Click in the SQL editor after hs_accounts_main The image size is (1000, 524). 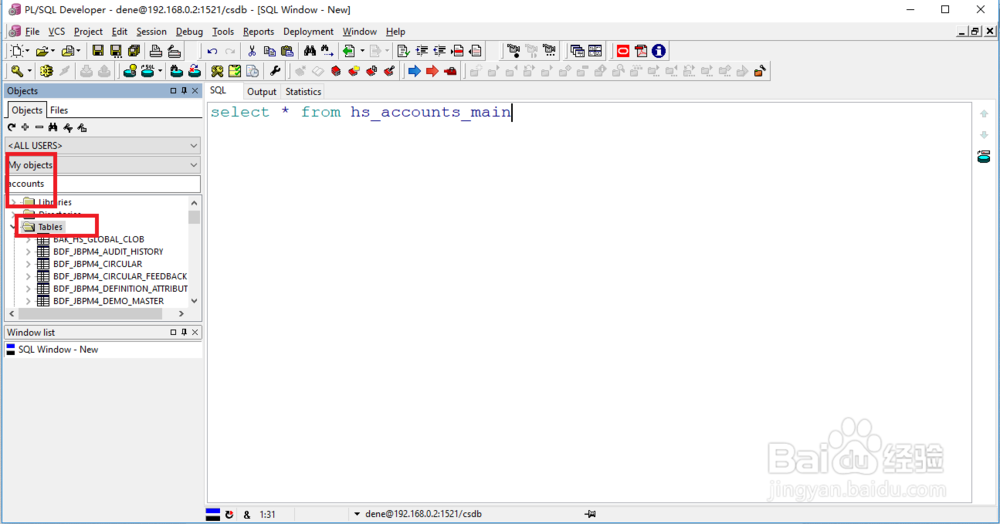coord(512,112)
